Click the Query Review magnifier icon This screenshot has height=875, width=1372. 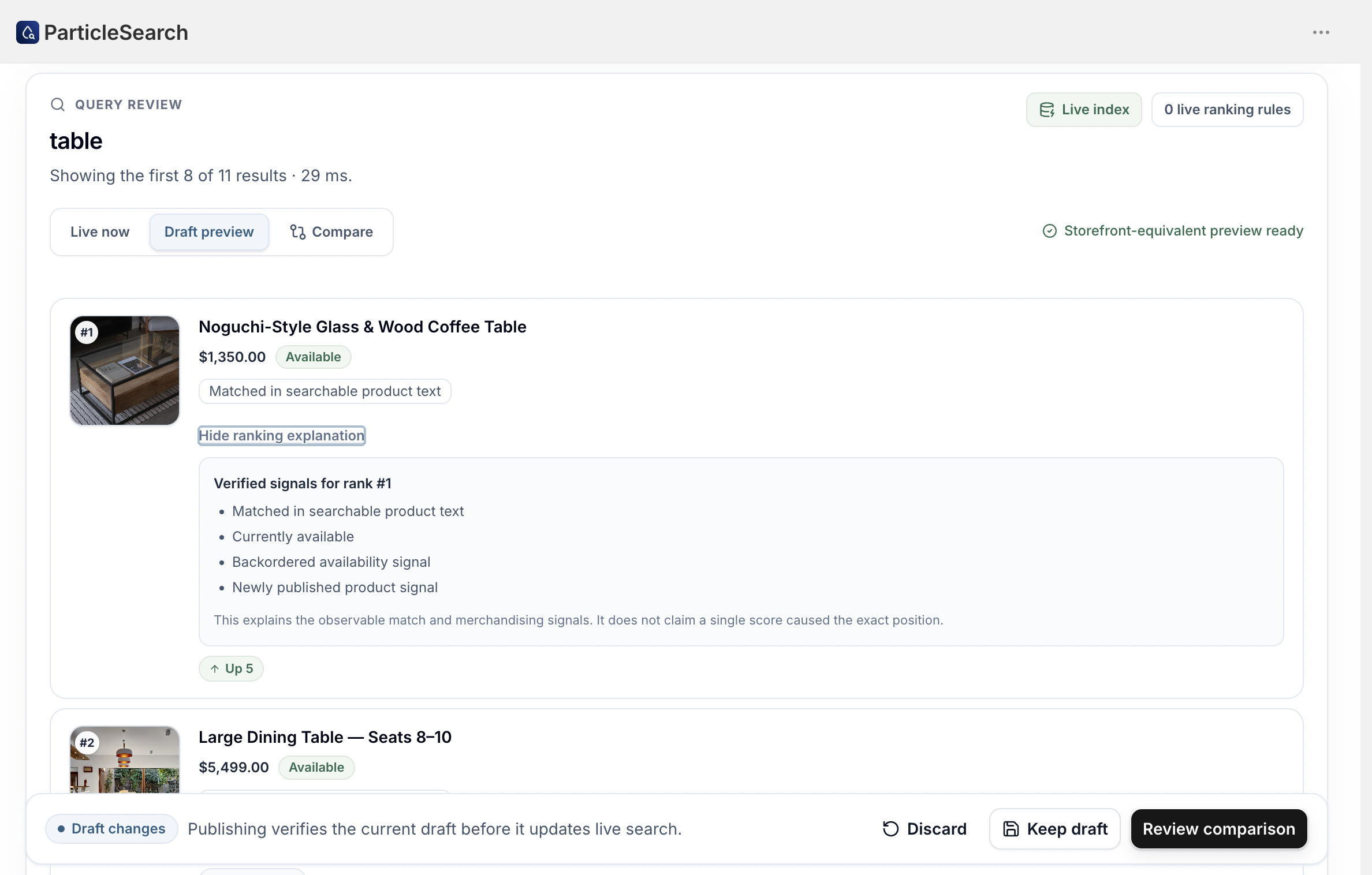pyautogui.click(x=58, y=104)
